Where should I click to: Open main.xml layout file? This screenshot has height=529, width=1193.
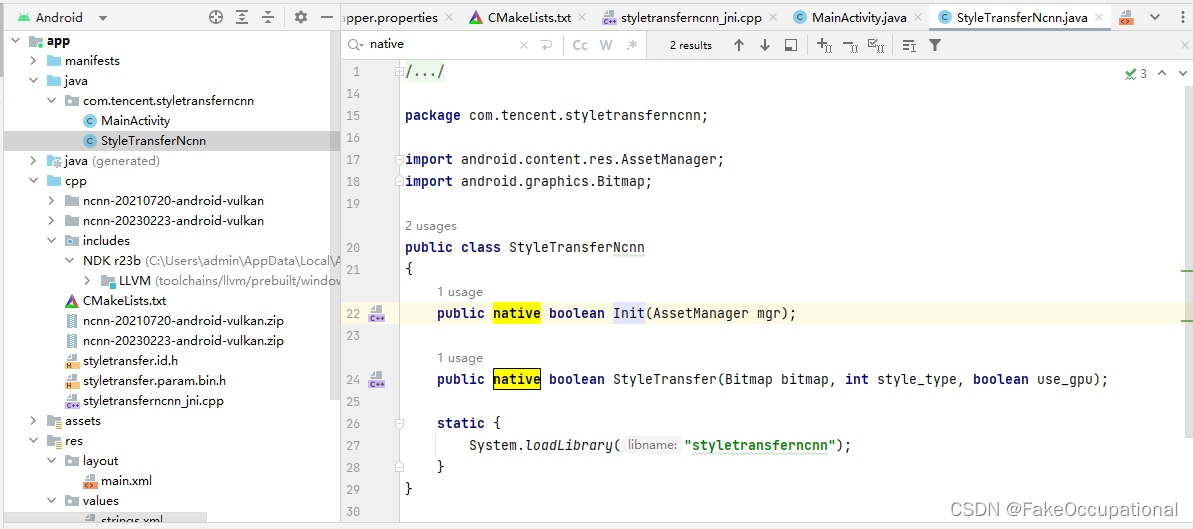click(126, 481)
